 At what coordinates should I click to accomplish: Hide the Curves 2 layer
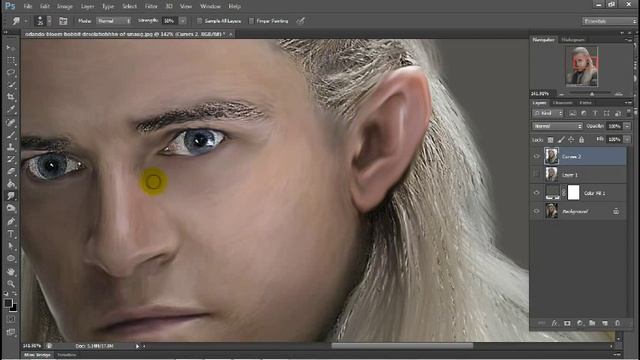(536, 156)
